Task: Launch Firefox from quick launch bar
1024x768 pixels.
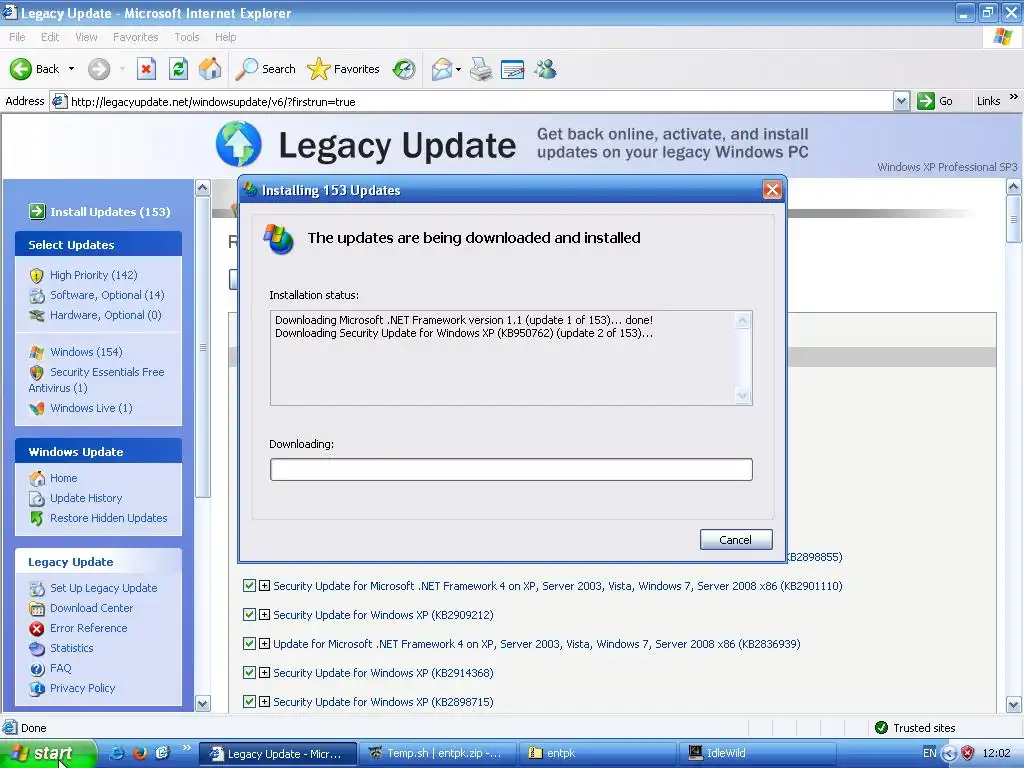Action: click(x=140, y=753)
